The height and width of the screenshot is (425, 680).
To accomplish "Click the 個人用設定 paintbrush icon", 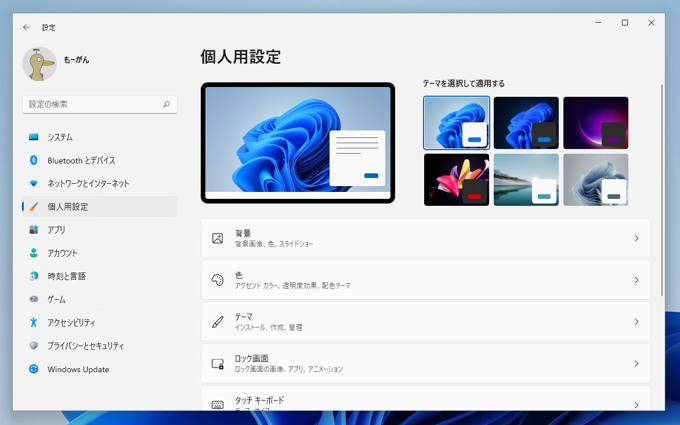I will click(33, 206).
